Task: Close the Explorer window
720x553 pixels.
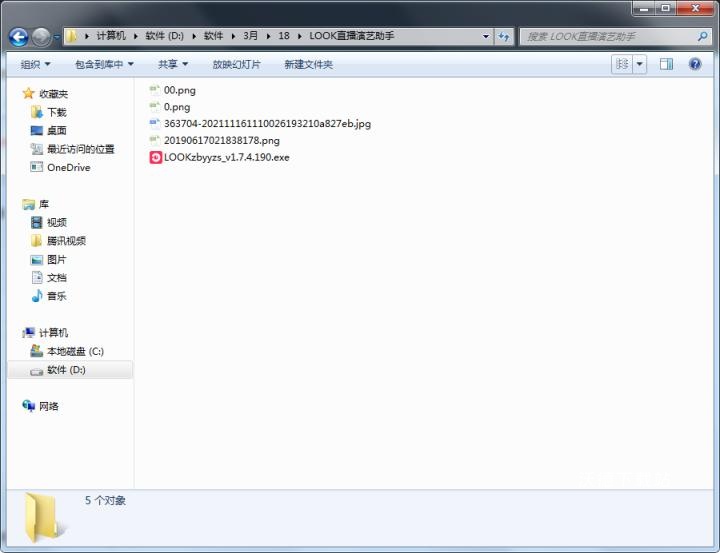Action: coord(695,8)
